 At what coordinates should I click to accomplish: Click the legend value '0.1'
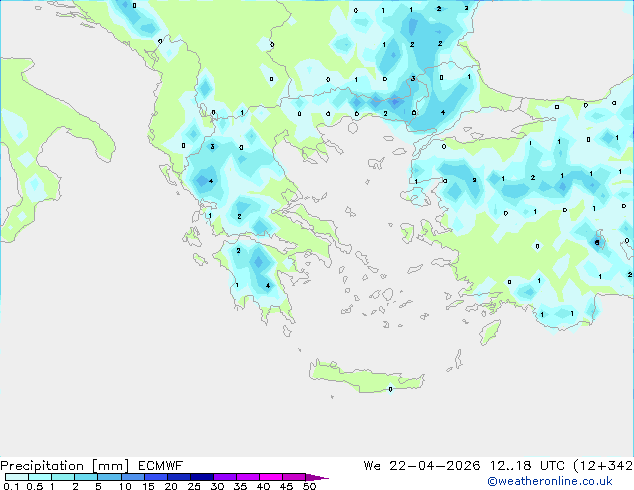(11, 486)
